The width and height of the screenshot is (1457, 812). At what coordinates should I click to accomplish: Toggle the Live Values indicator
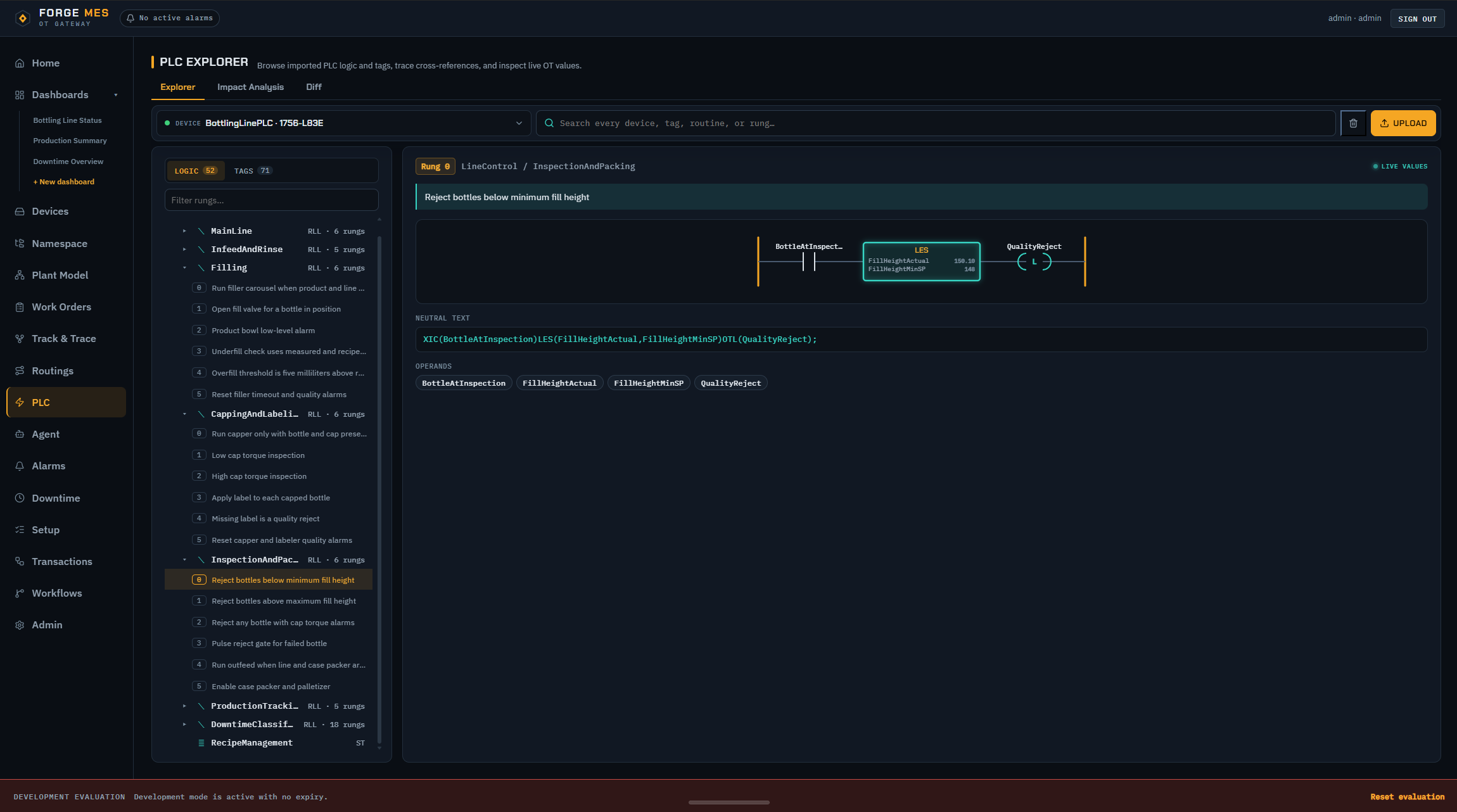[x=1400, y=167]
